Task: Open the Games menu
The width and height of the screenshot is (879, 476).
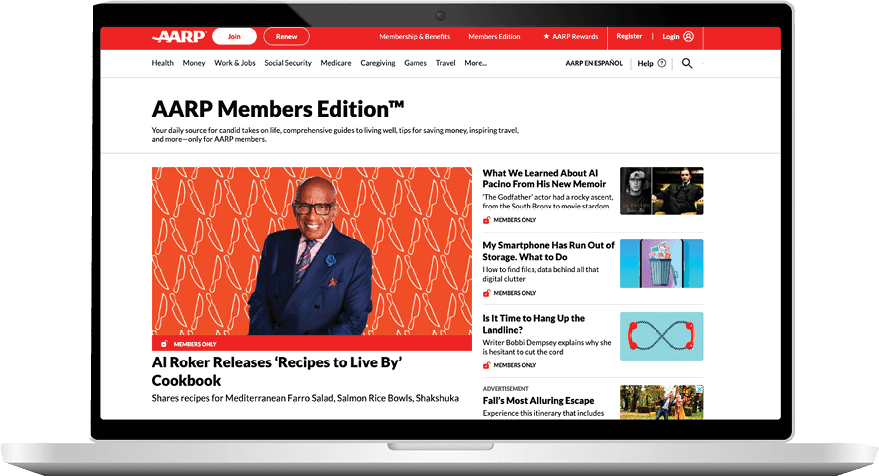Action: (x=415, y=63)
